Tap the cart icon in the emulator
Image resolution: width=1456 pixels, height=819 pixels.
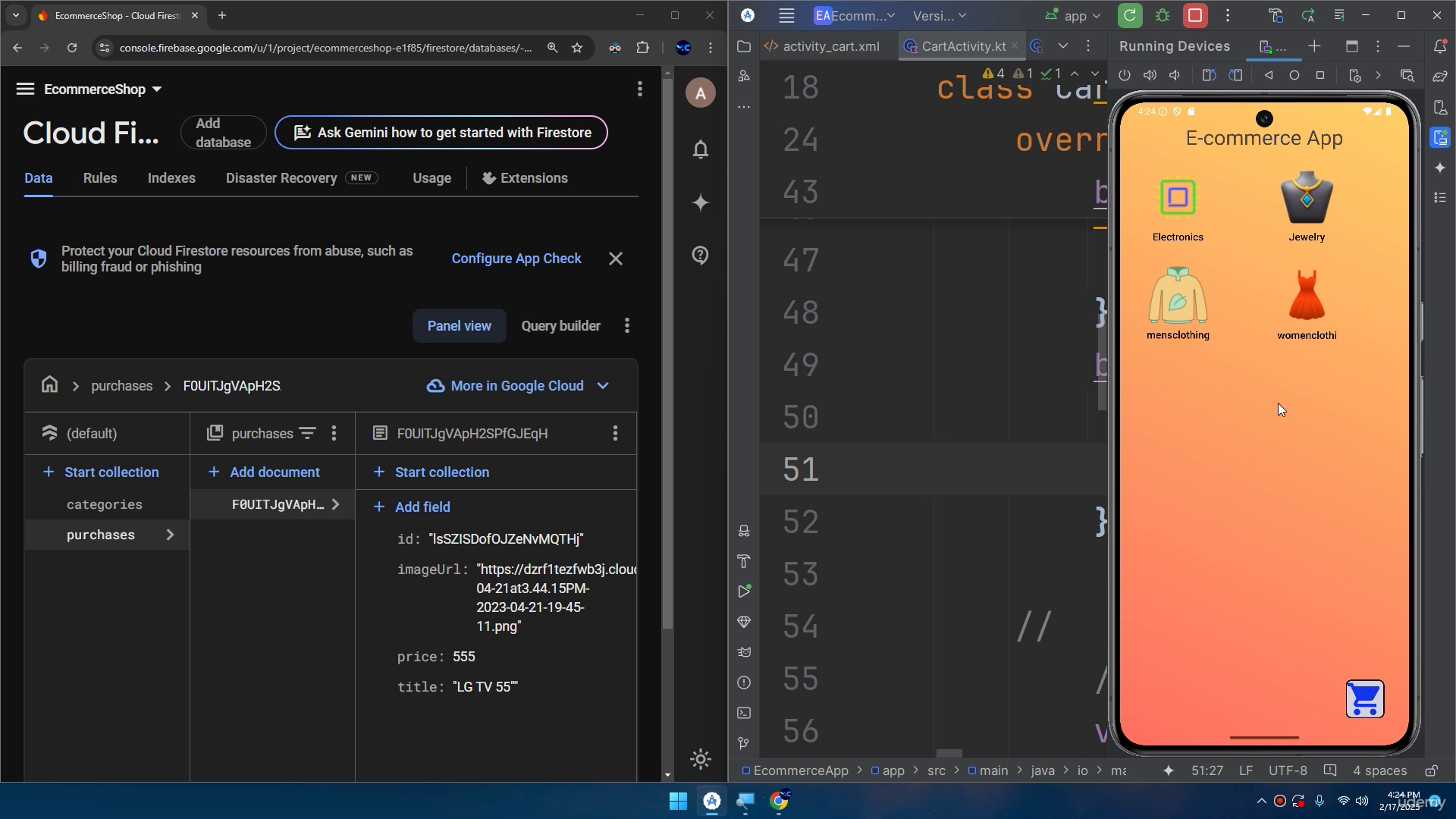coord(1365,699)
